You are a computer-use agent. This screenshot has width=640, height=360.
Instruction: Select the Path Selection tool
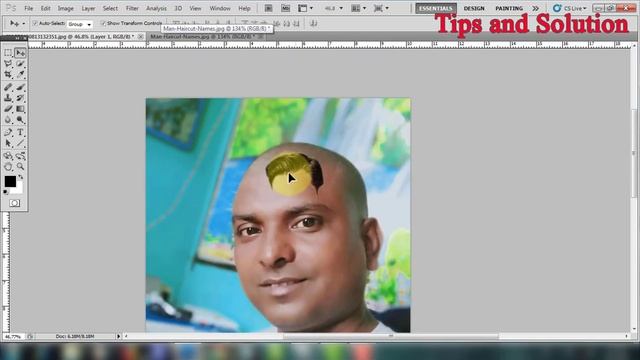(x=8, y=143)
